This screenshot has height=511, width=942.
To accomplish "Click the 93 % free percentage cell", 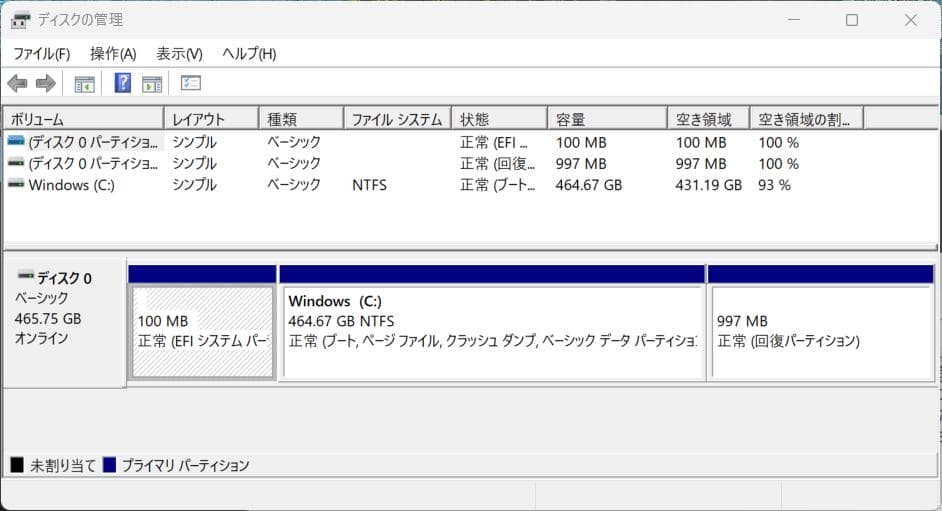I will coord(774,185).
